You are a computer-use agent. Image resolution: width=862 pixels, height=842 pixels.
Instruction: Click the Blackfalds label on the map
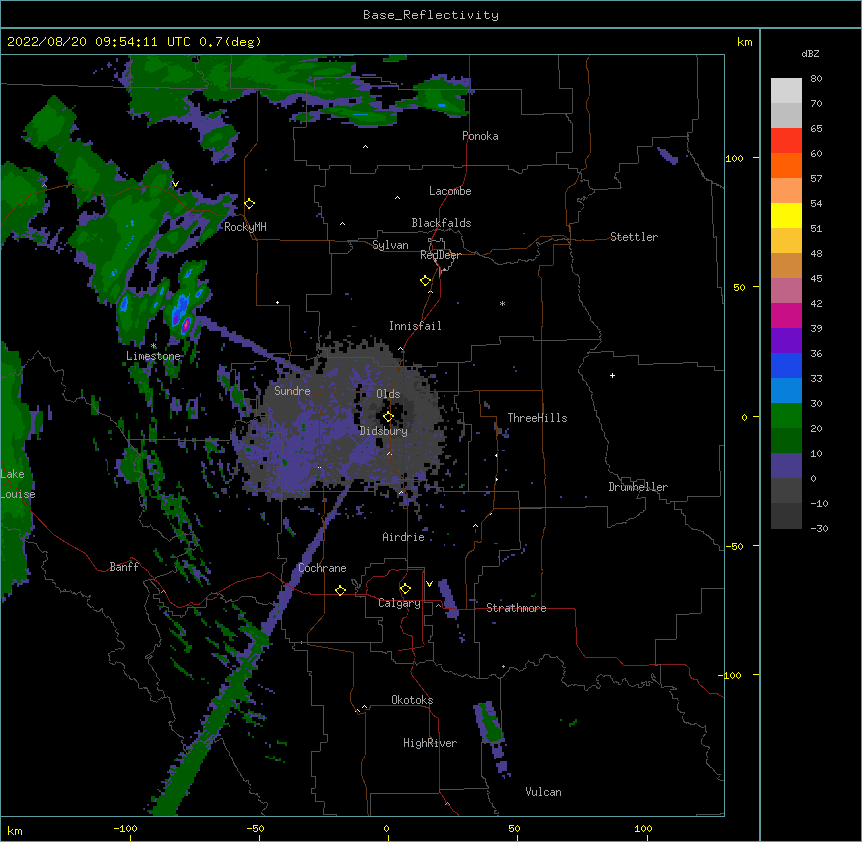pos(441,223)
